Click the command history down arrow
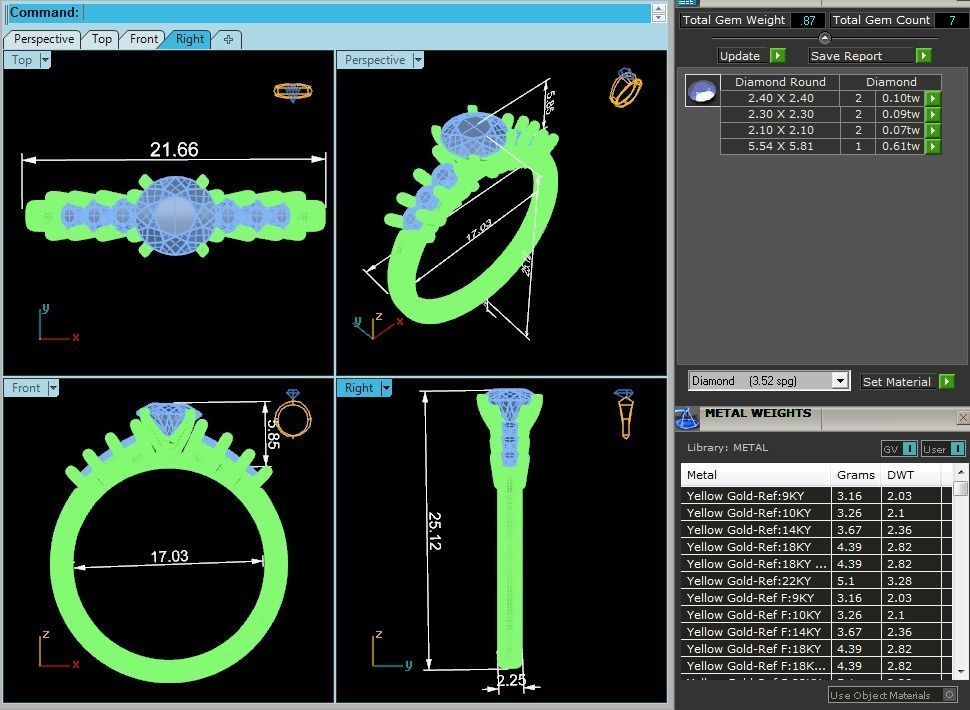970x710 pixels. pyautogui.click(x=659, y=18)
